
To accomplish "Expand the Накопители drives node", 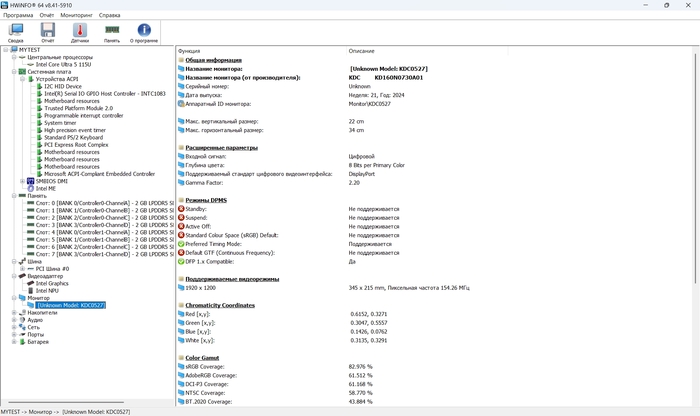I will click(x=13, y=312).
